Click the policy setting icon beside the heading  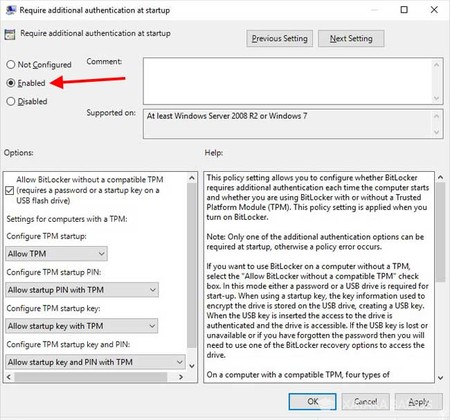click(10, 34)
